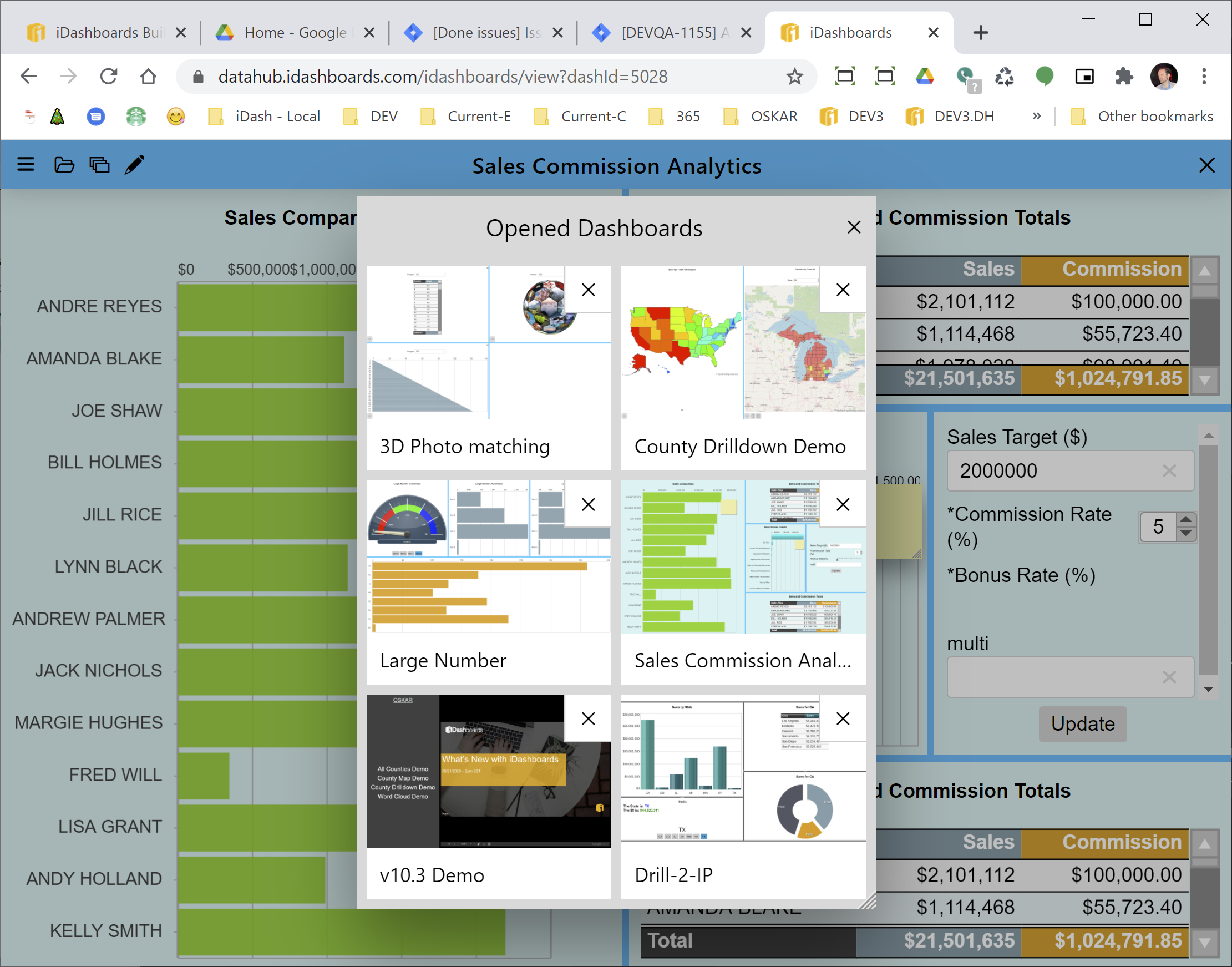
Task: Click the top table Commission column header
Action: coord(1104,270)
